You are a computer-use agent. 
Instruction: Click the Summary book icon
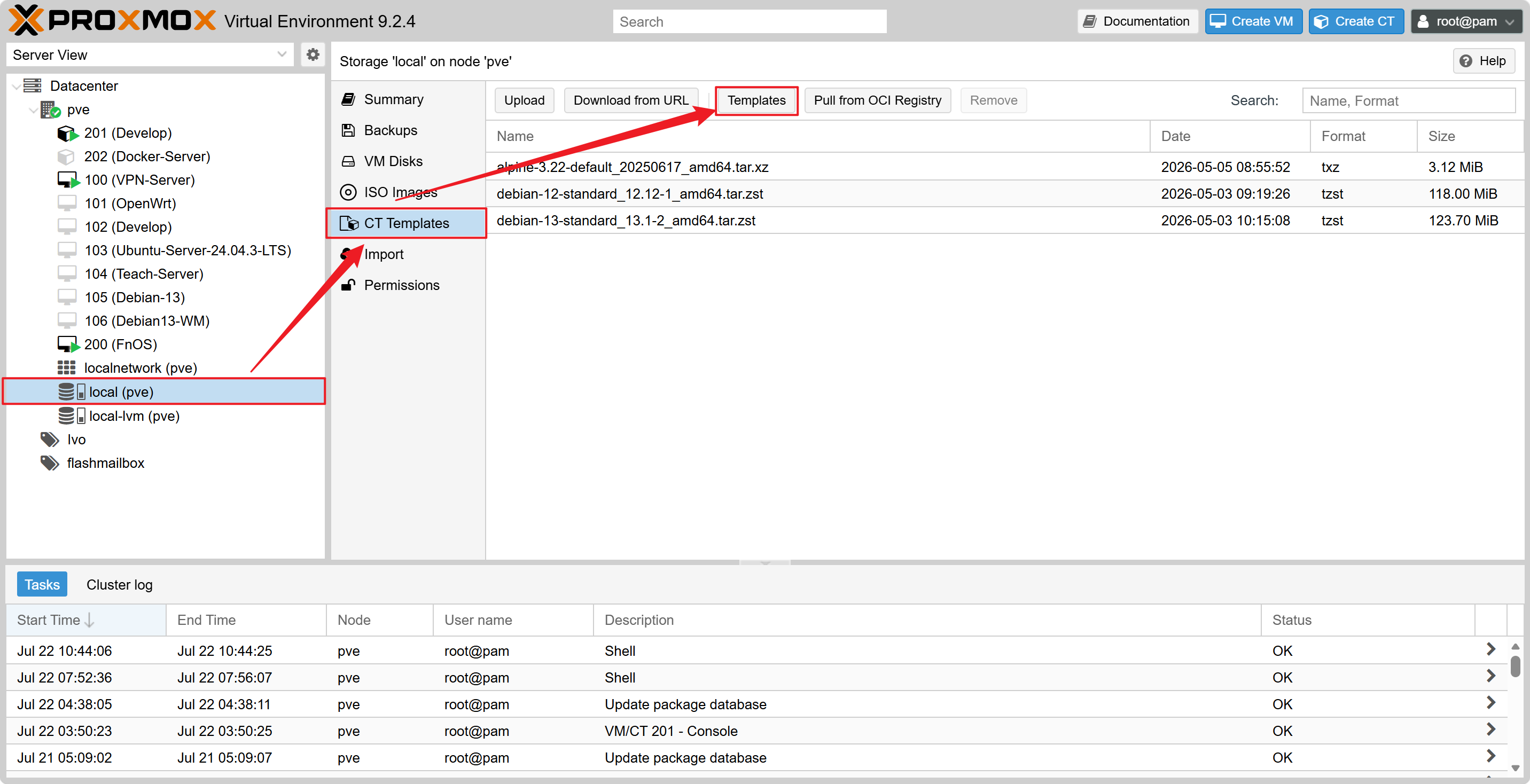click(349, 99)
